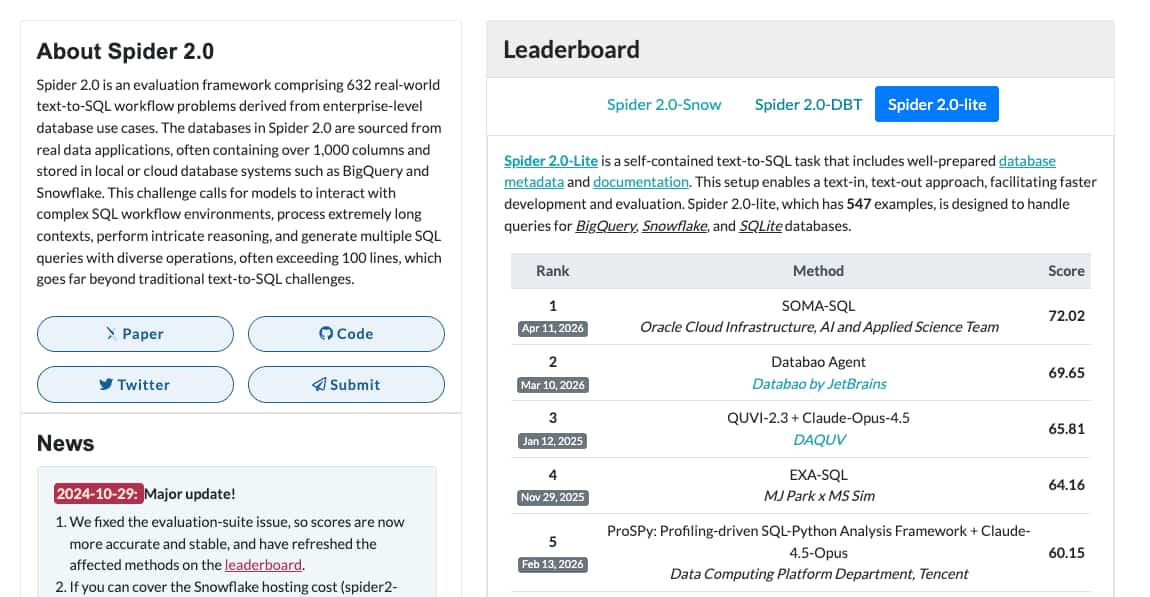
Task: Switch to the Spider 2.0-Snow tab
Action: coord(664,103)
